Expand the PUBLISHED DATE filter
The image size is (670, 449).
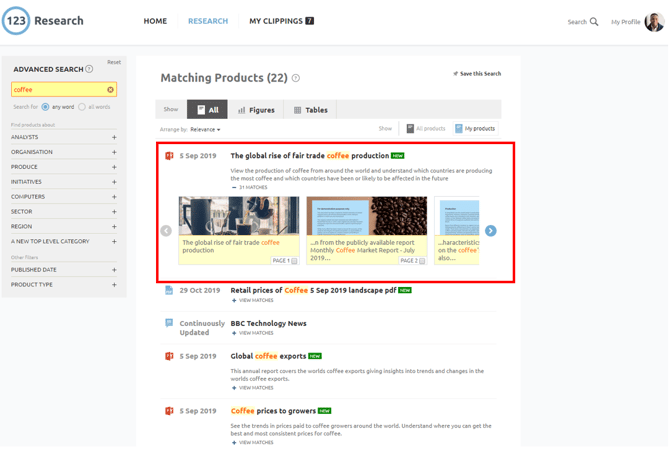(x=114, y=270)
